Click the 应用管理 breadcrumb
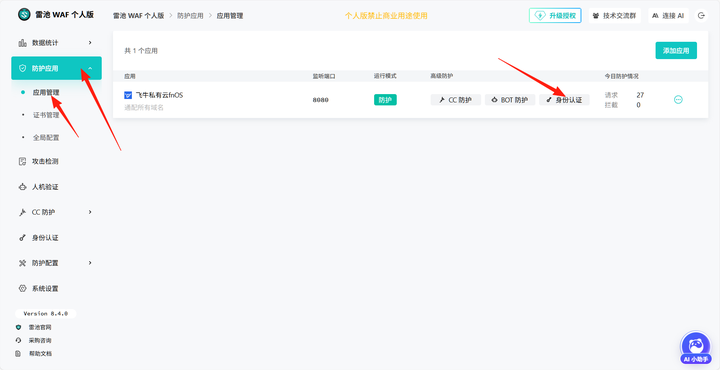The width and height of the screenshot is (720, 370). click(230, 16)
